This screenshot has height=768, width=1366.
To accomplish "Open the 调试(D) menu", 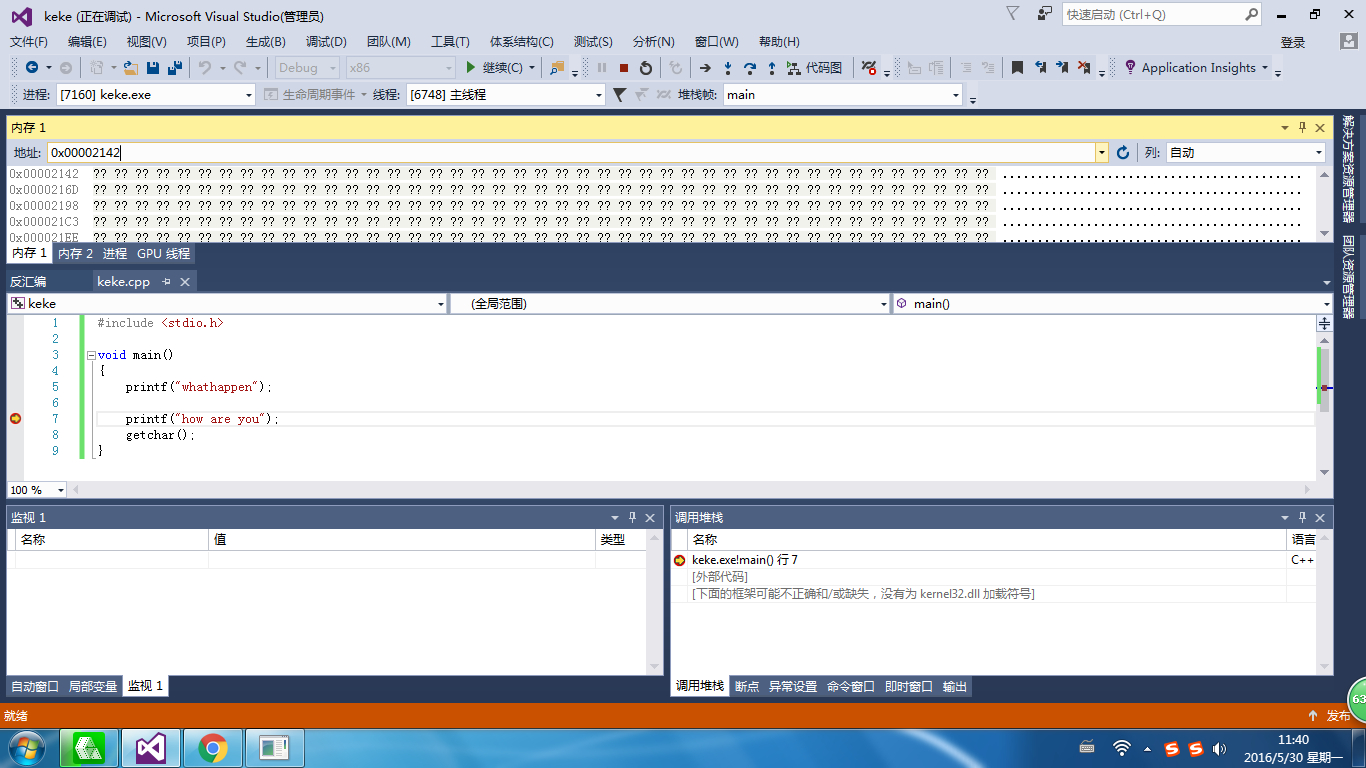I will point(326,42).
